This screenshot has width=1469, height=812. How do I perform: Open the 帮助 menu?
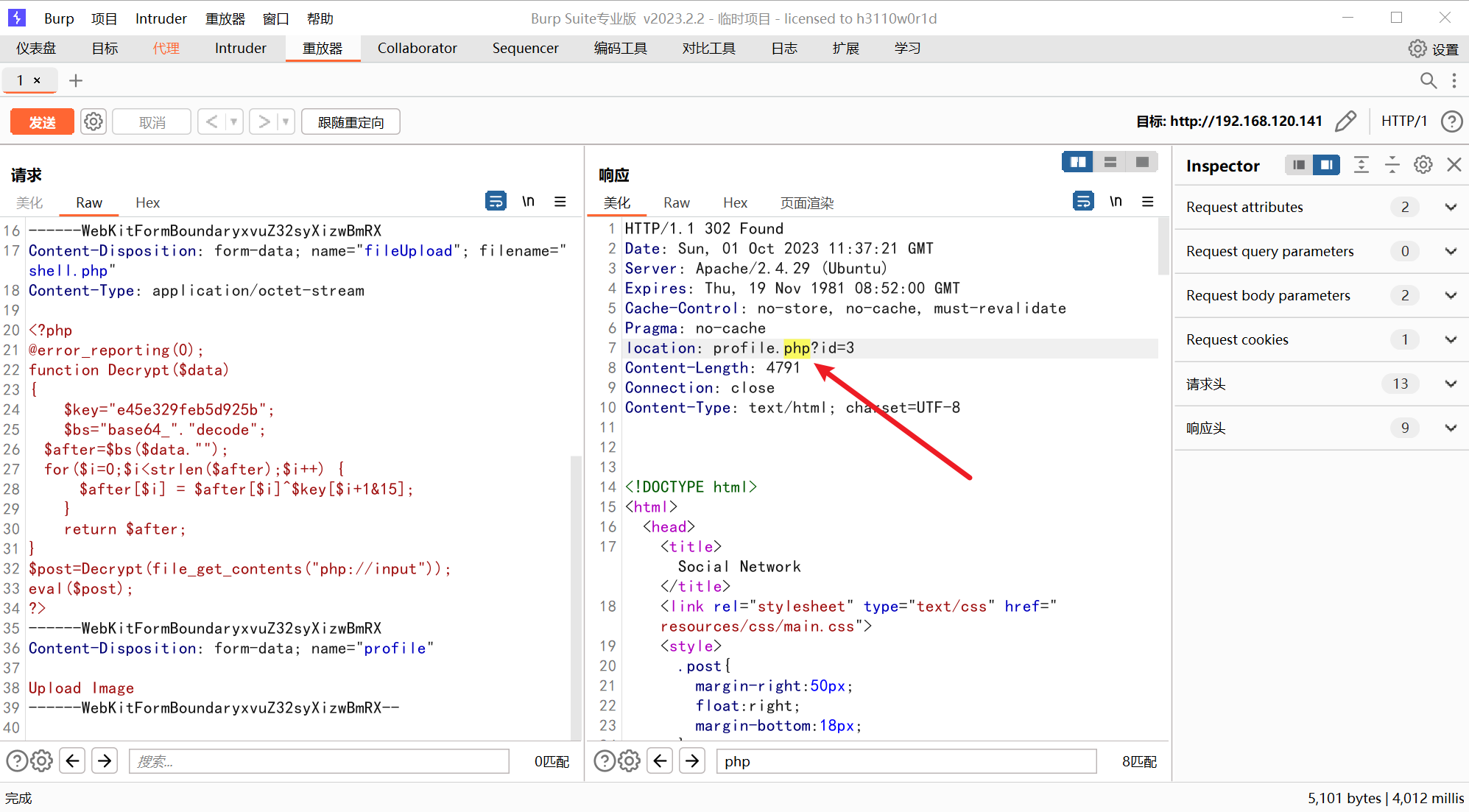tap(320, 18)
